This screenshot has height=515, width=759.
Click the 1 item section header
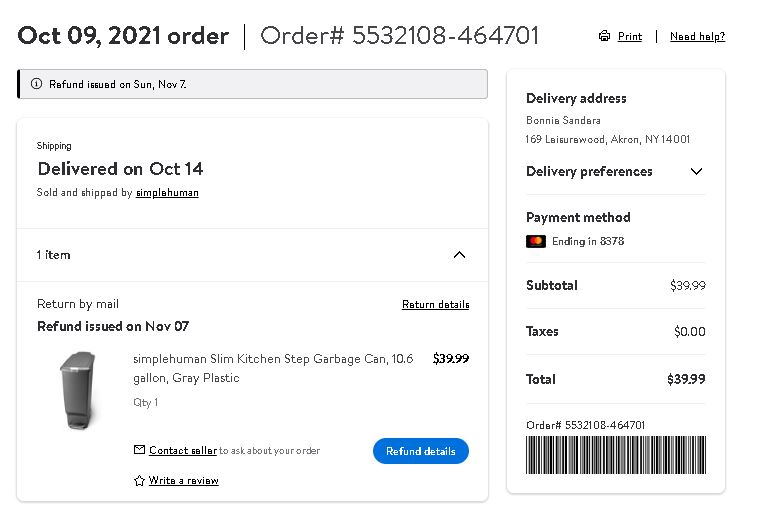pyautogui.click(x=252, y=255)
